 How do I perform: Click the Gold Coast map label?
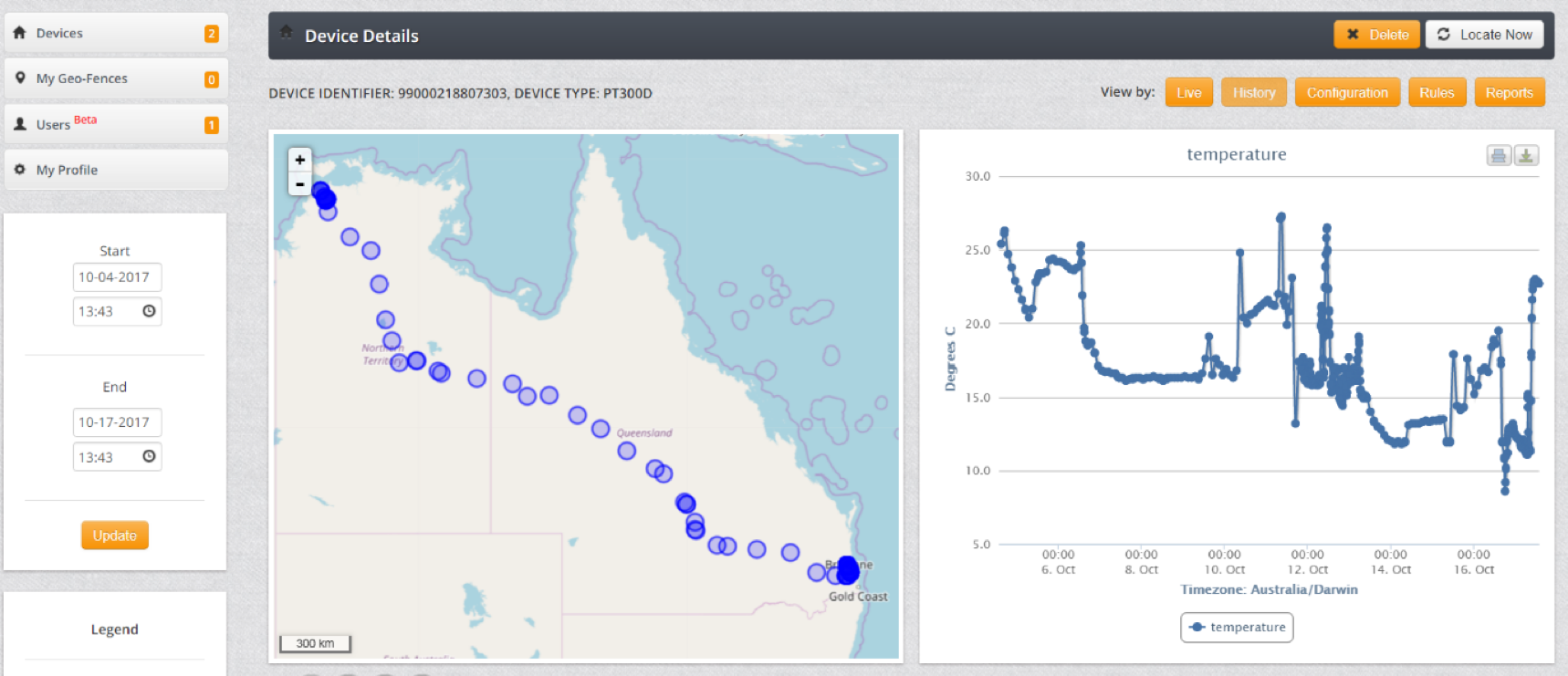click(x=858, y=596)
